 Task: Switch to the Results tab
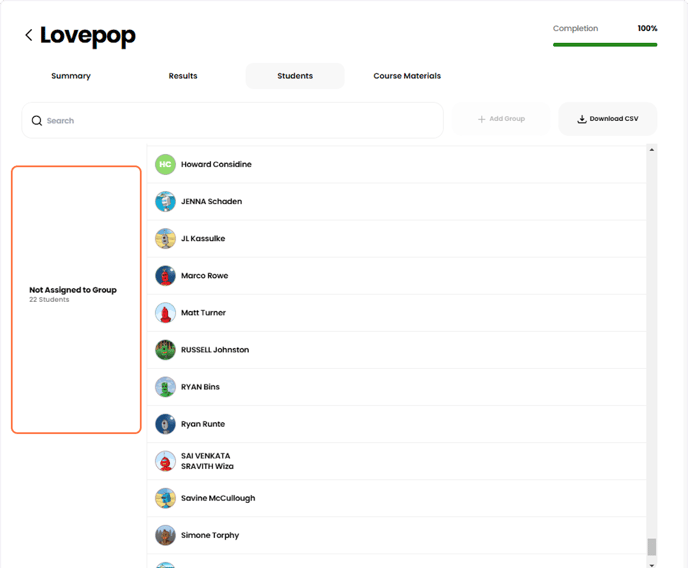pyautogui.click(x=183, y=76)
